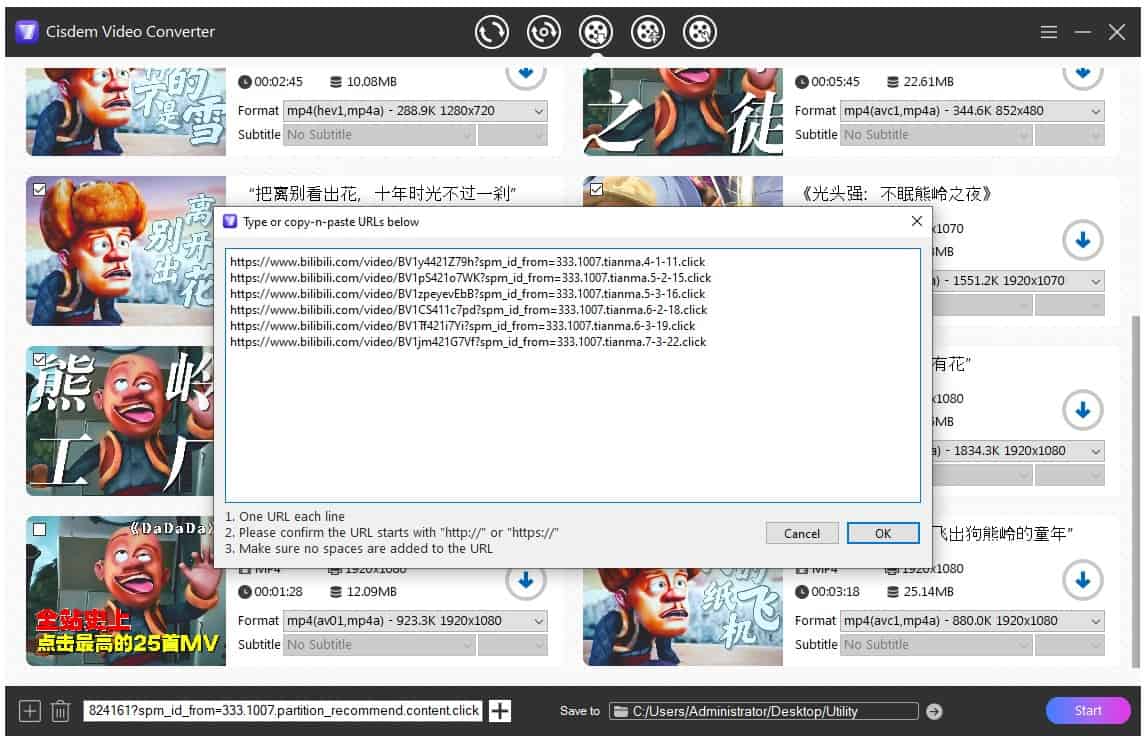Click the plus button next to URL field
Screen dimensions: 1147x741
point(500,710)
